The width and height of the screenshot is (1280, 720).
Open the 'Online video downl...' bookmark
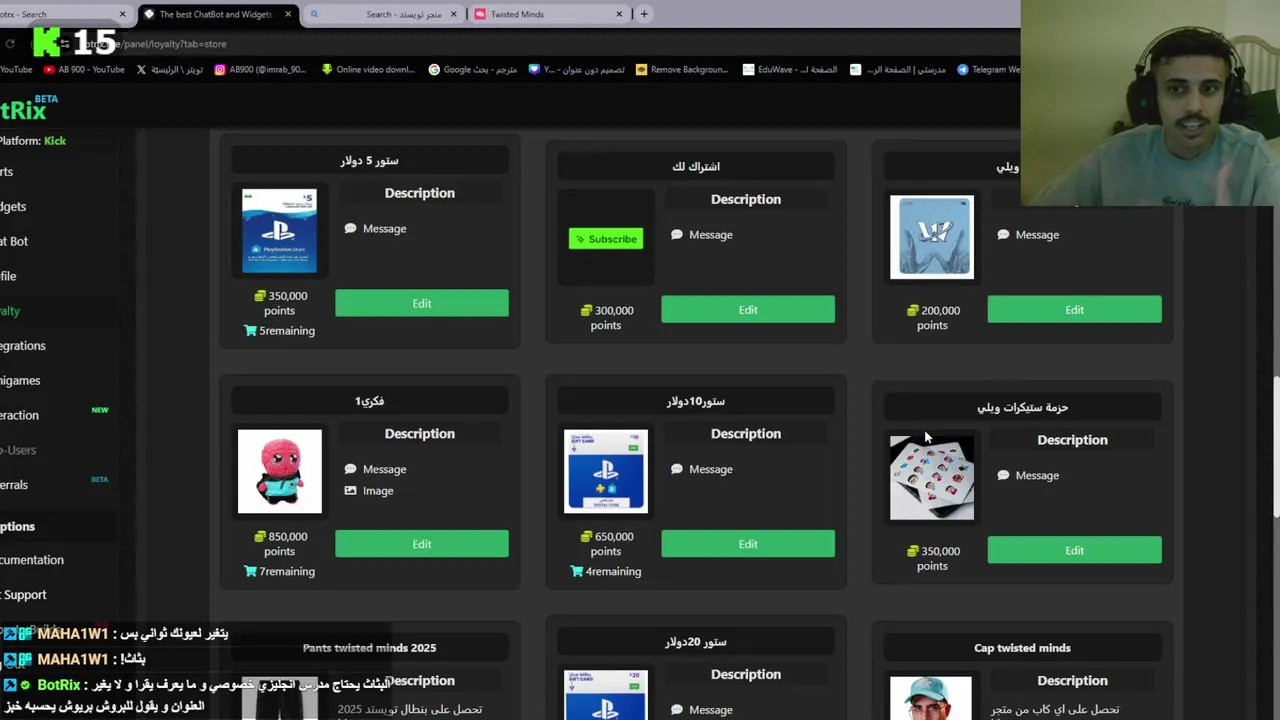(367, 69)
